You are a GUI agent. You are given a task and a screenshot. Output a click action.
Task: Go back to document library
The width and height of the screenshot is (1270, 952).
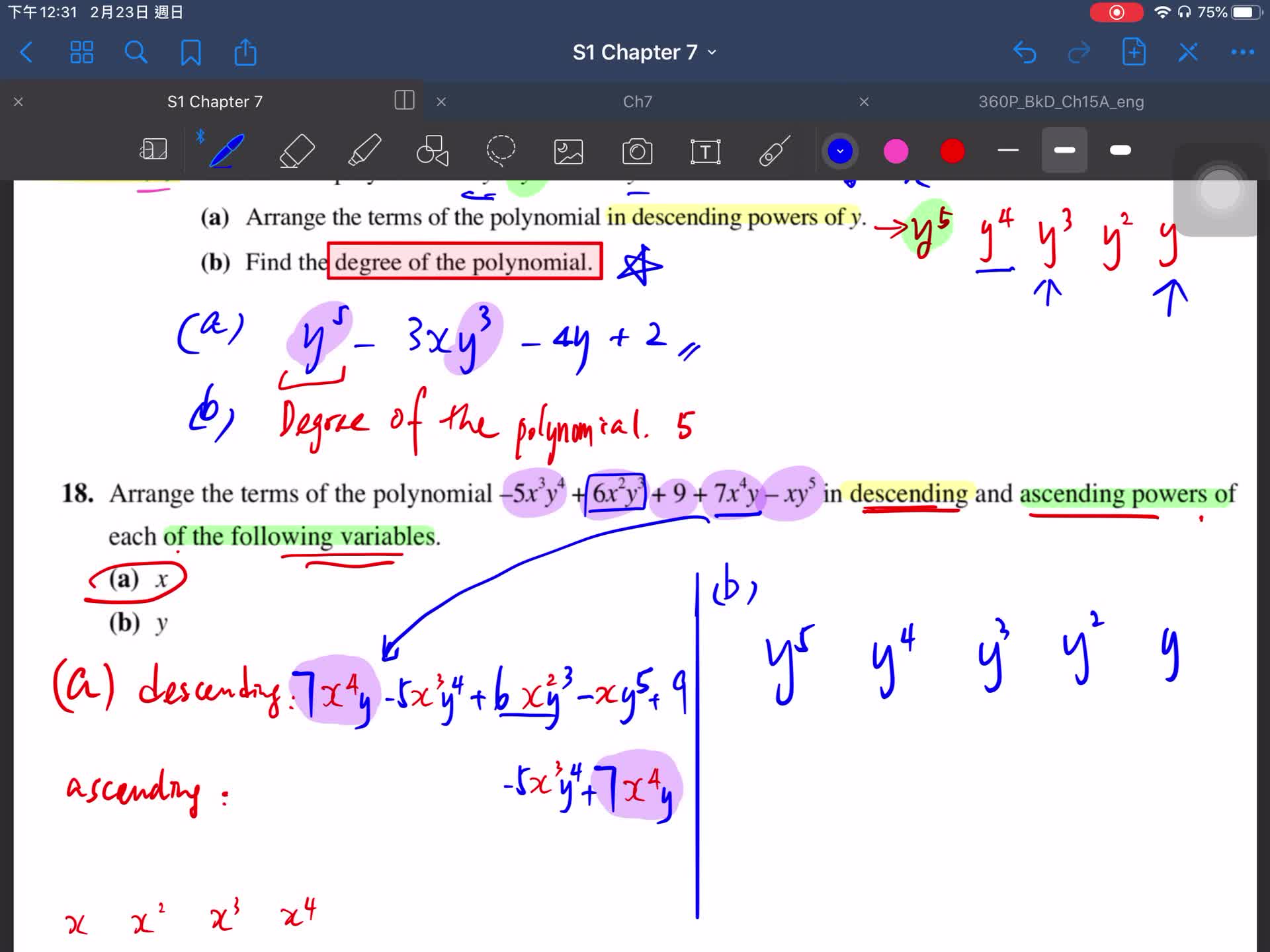click(x=26, y=52)
